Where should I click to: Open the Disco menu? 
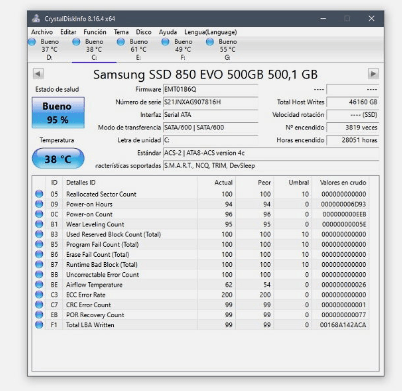(x=143, y=32)
